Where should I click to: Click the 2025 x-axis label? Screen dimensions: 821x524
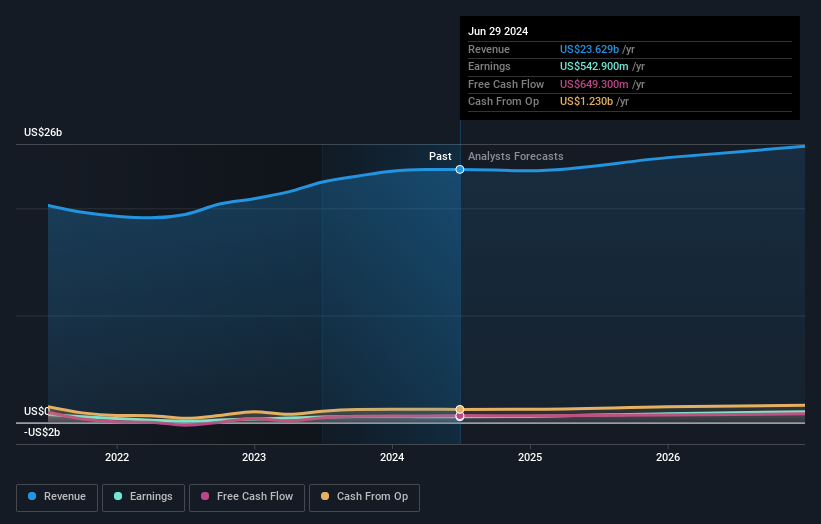click(530, 457)
